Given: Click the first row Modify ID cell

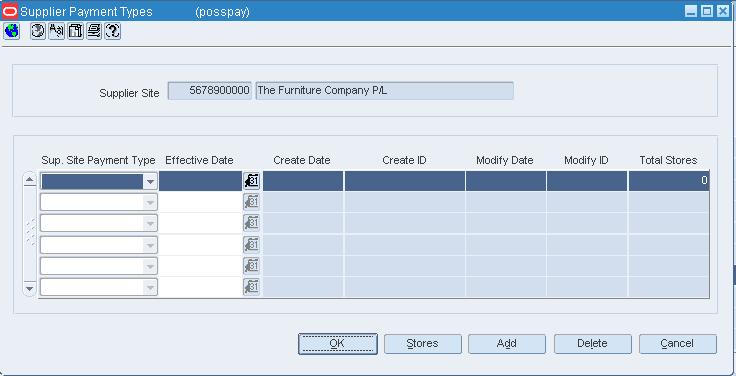Looking at the screenshot, I should [587, 181].
